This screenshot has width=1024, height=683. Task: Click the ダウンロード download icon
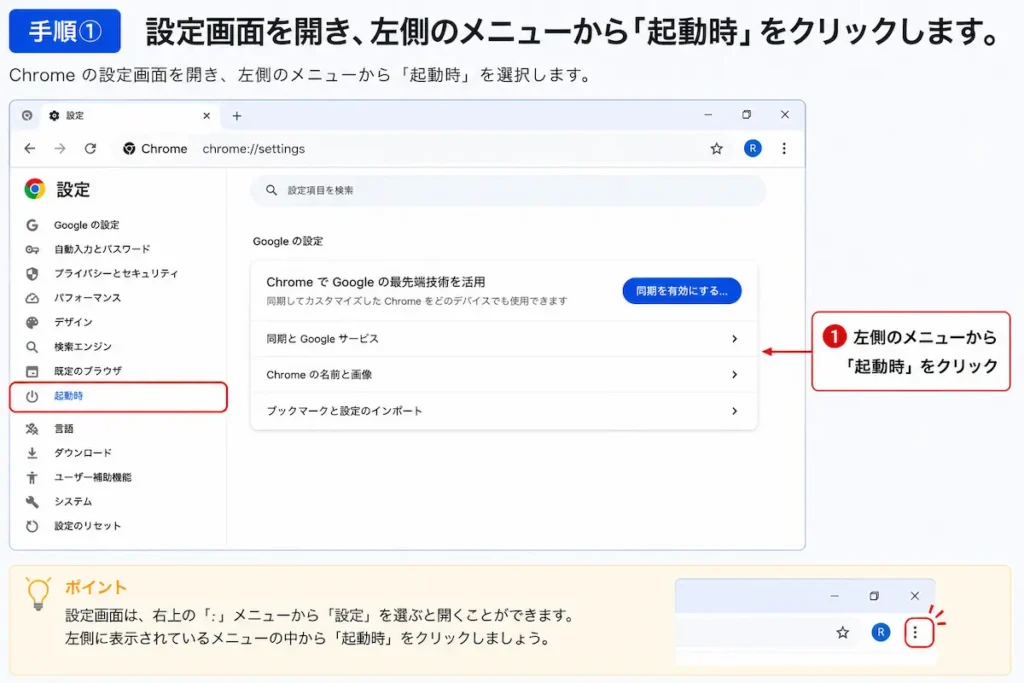32,453
